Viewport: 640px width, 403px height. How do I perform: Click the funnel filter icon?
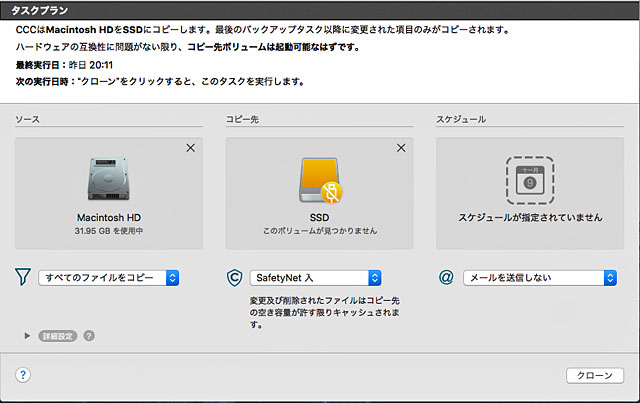[23, 277]
